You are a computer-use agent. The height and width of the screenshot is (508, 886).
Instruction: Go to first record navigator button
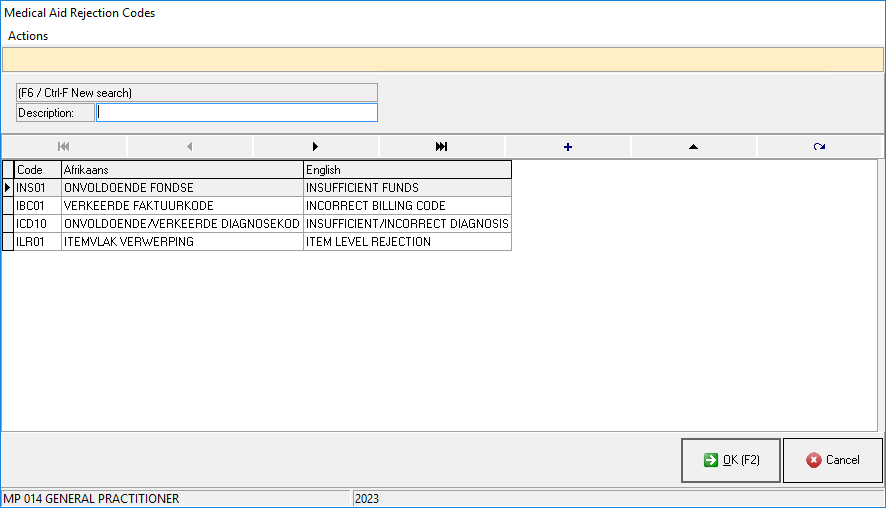point(64,147)
